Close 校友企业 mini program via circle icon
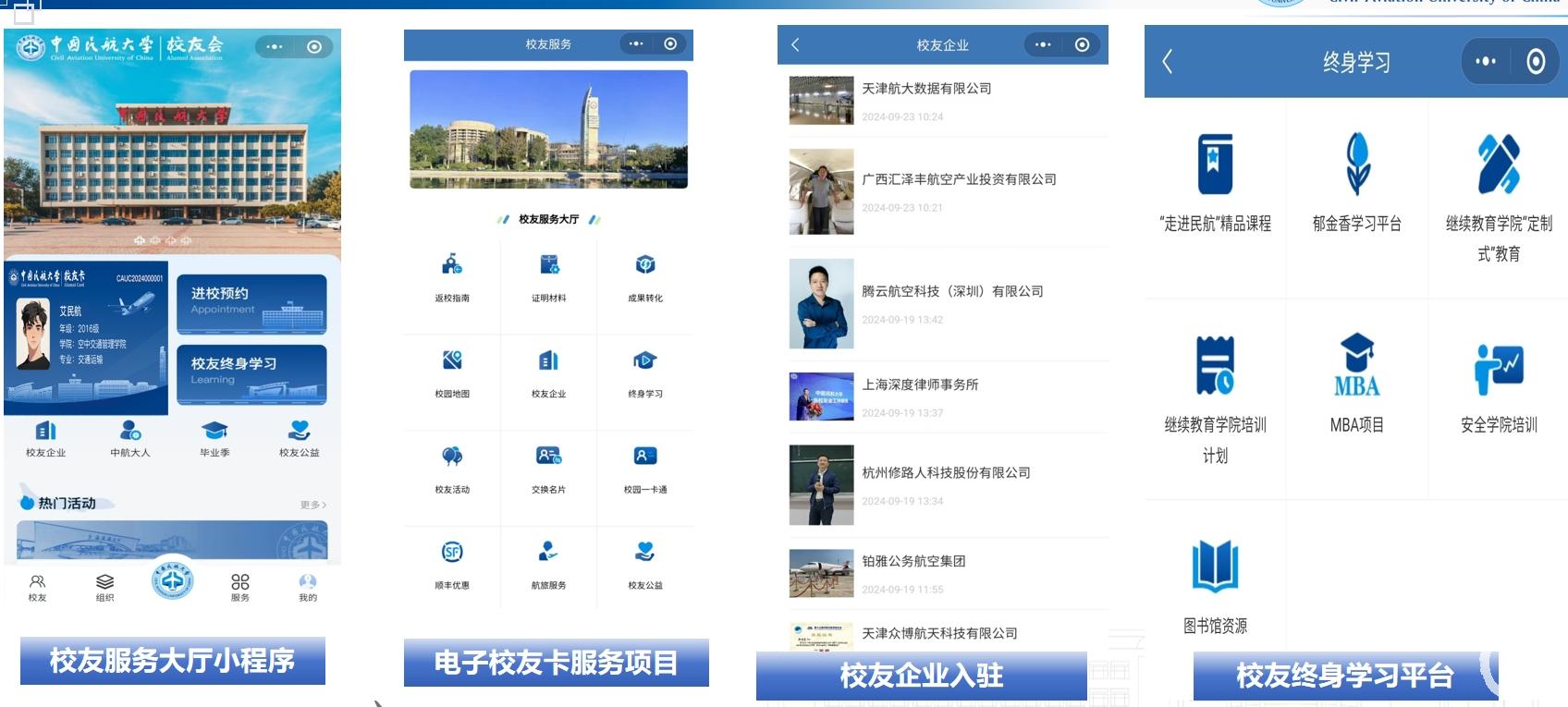Viewport: 1568px width, 707px height. (x=1083, y=44)
